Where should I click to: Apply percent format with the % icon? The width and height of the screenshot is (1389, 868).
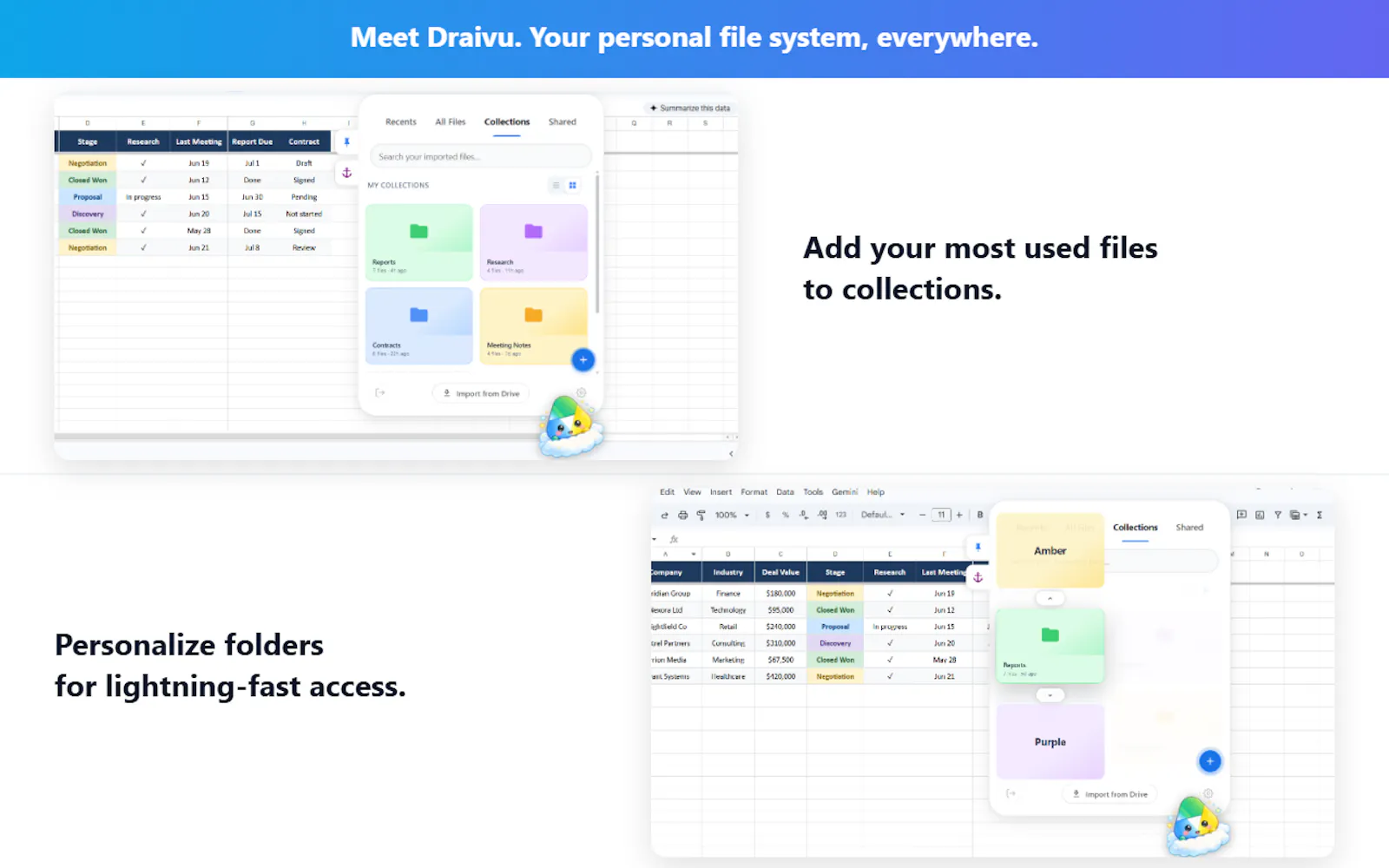pyautogui.click(x=786, y=515)
